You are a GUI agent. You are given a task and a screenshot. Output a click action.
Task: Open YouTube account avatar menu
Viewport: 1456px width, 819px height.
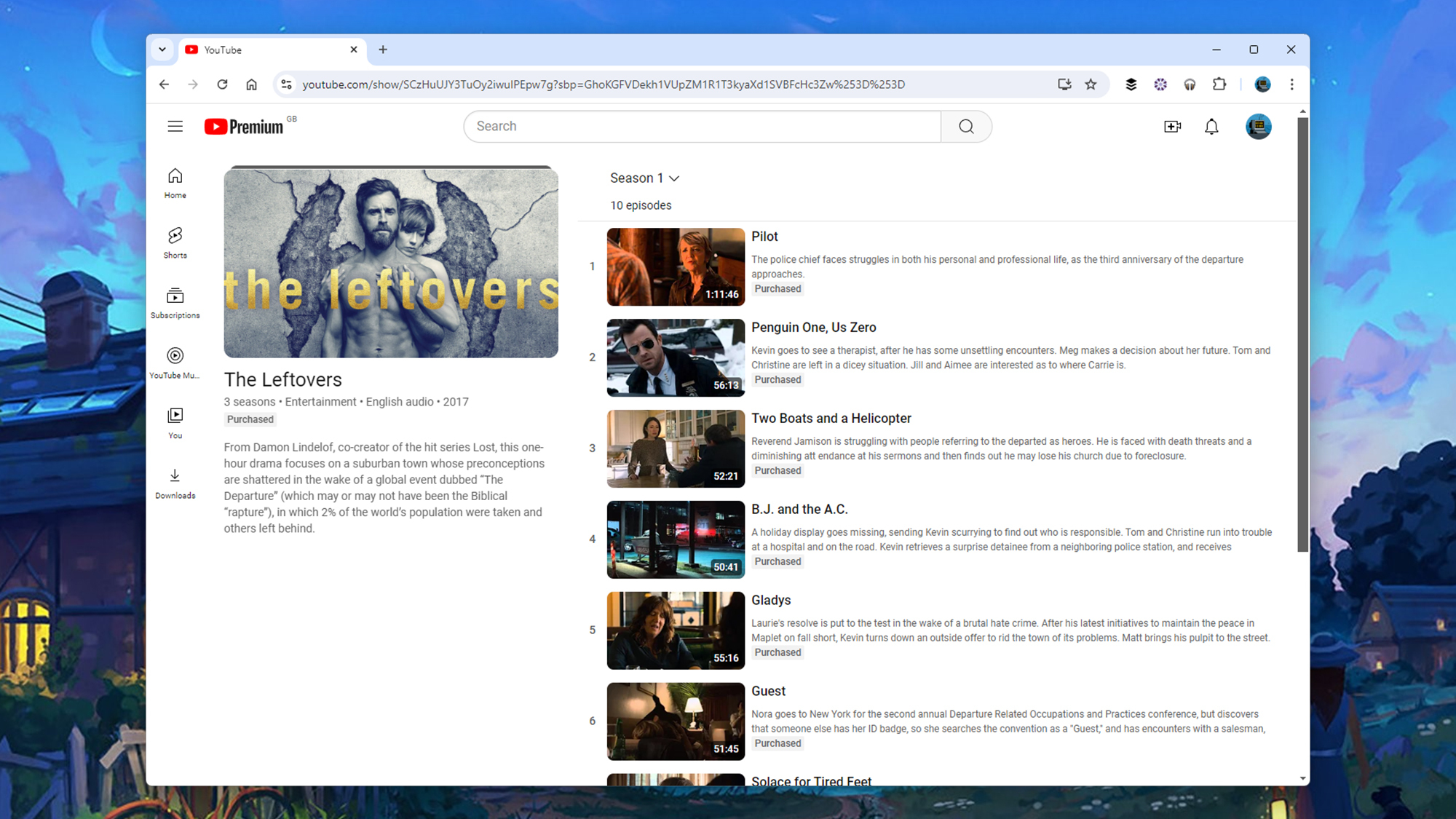tap(1258, 127)
